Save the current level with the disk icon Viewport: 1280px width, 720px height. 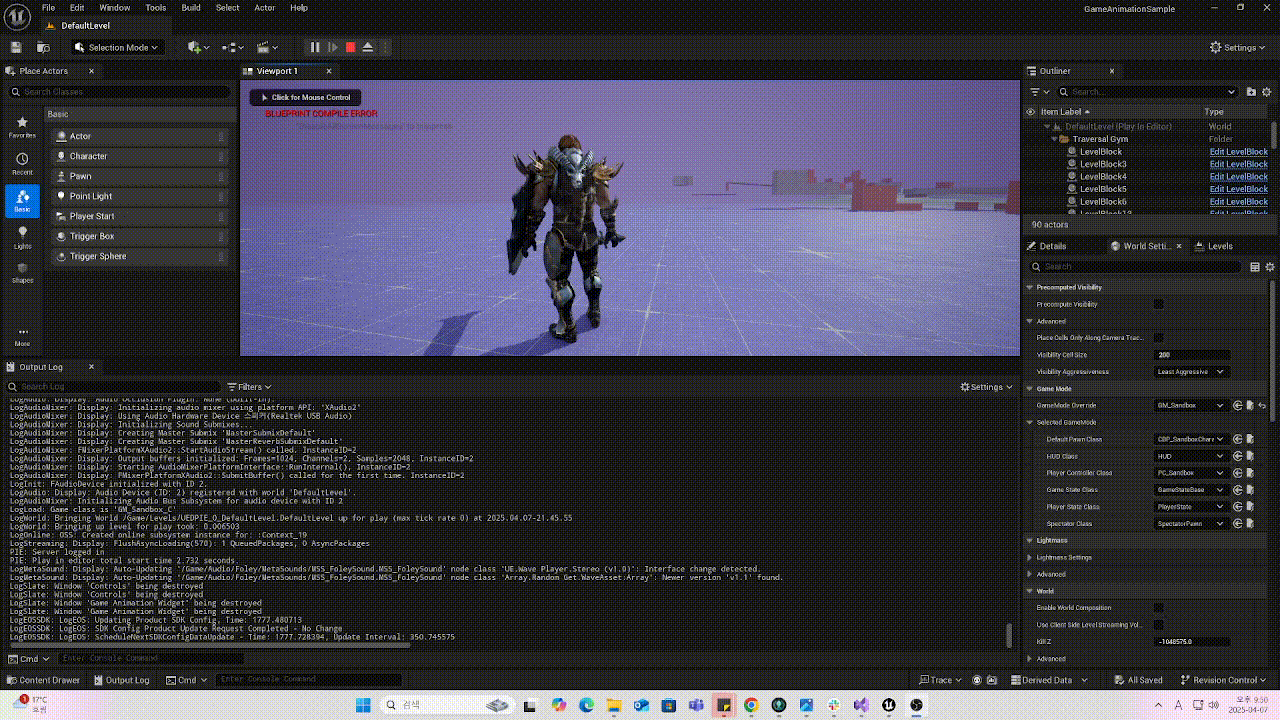[x=16, y=47]
